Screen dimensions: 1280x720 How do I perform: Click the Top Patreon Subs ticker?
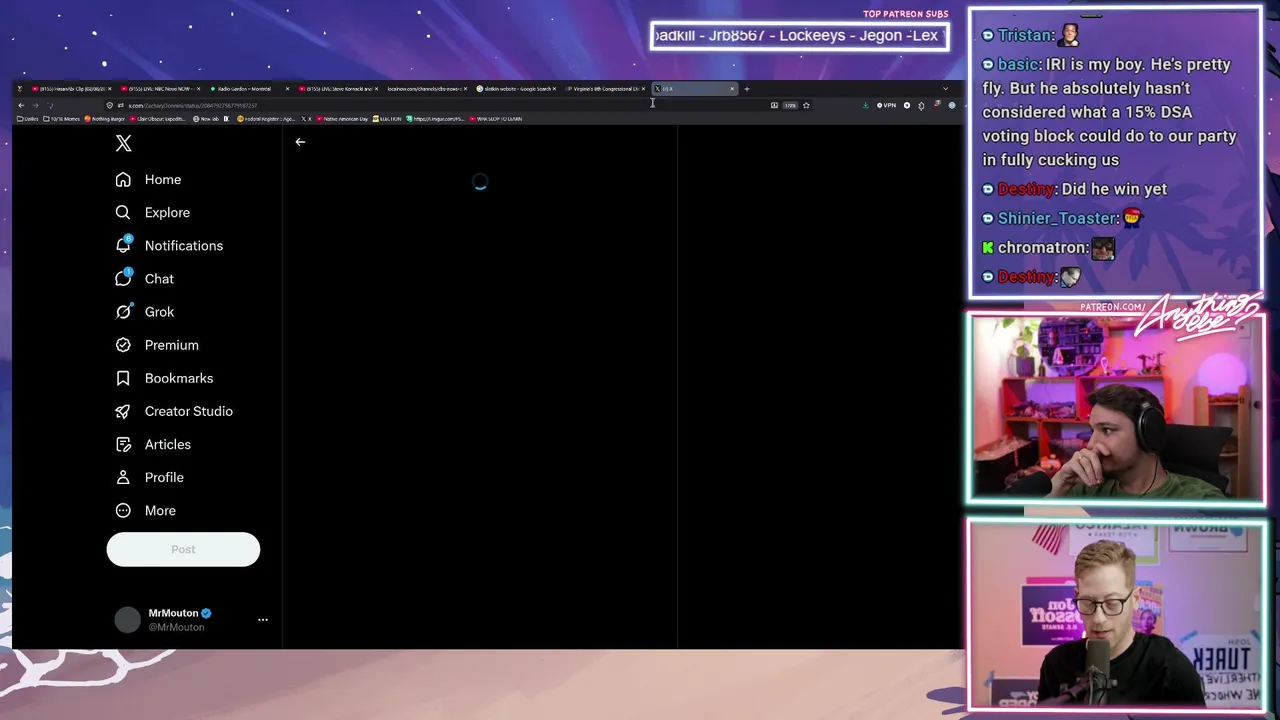pyautogui.click(x=799, y=36)
